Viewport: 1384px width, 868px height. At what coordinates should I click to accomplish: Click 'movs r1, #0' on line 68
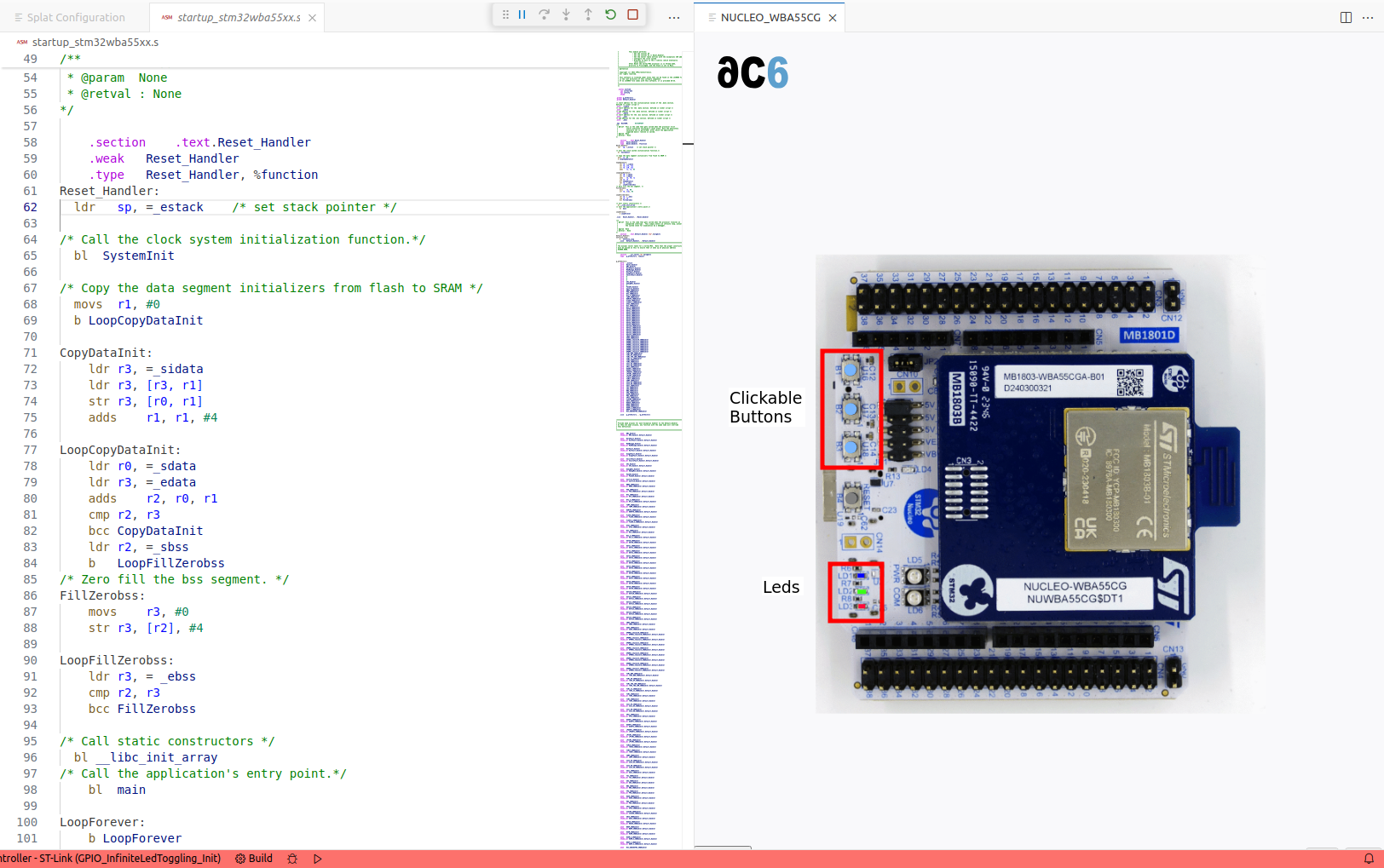tap(117, 304)
